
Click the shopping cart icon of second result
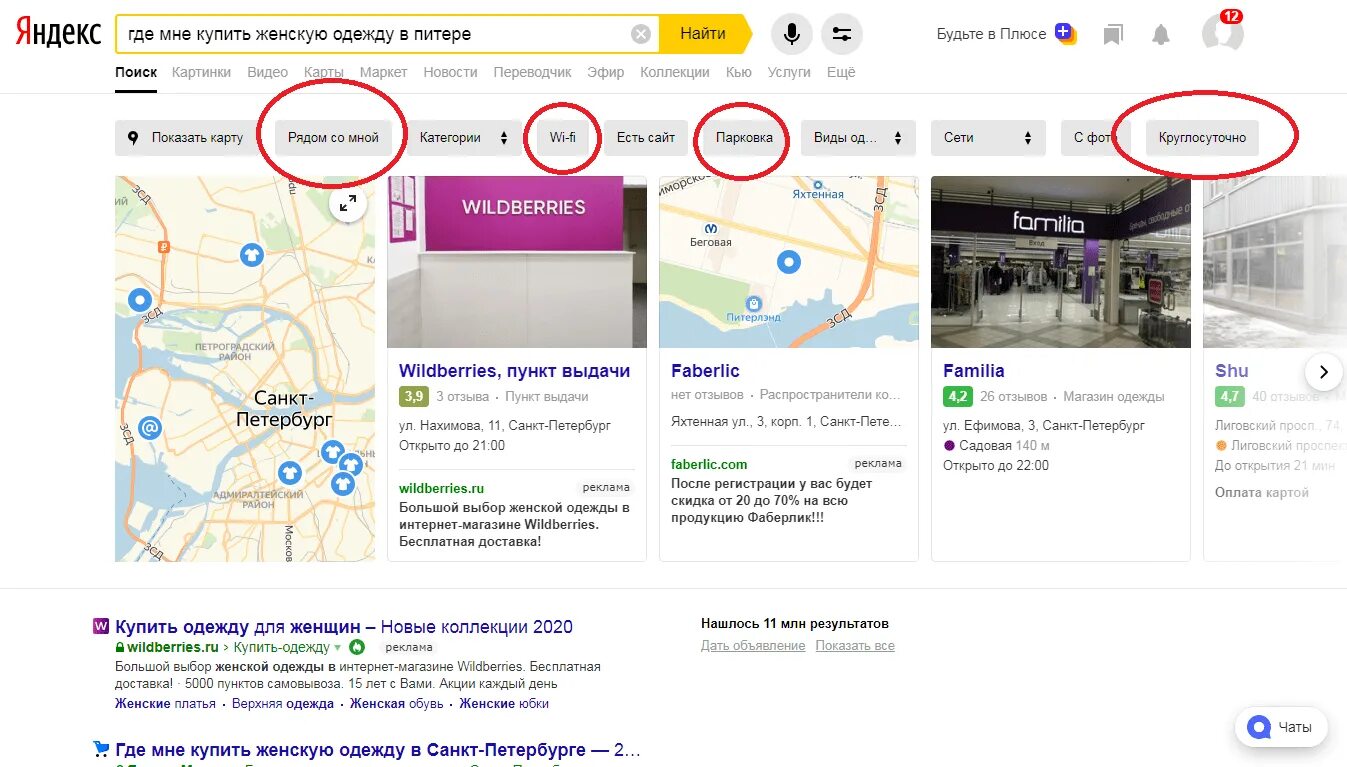[101, 748]
